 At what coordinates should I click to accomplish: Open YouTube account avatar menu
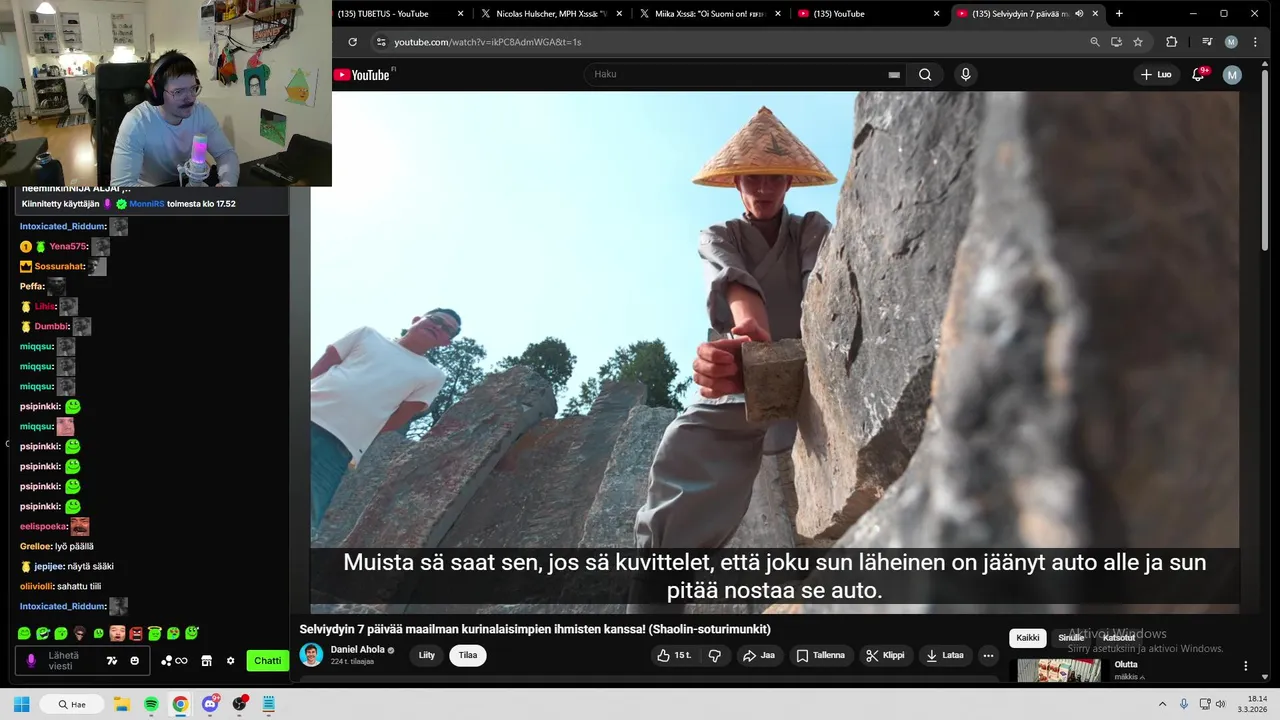tap(1232, 75)
